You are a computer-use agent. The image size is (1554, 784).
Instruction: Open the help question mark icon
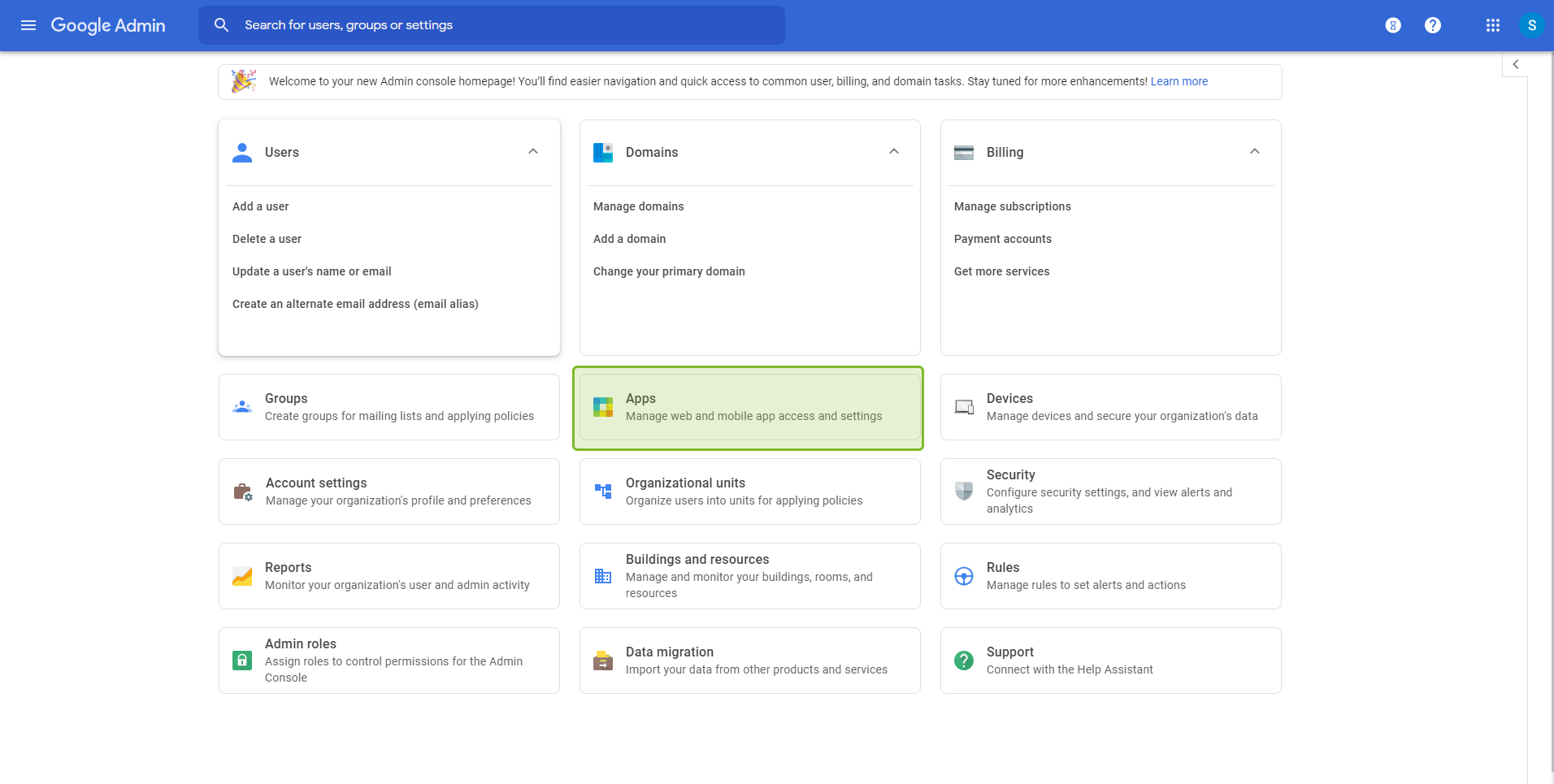[x=1433, y=25]
